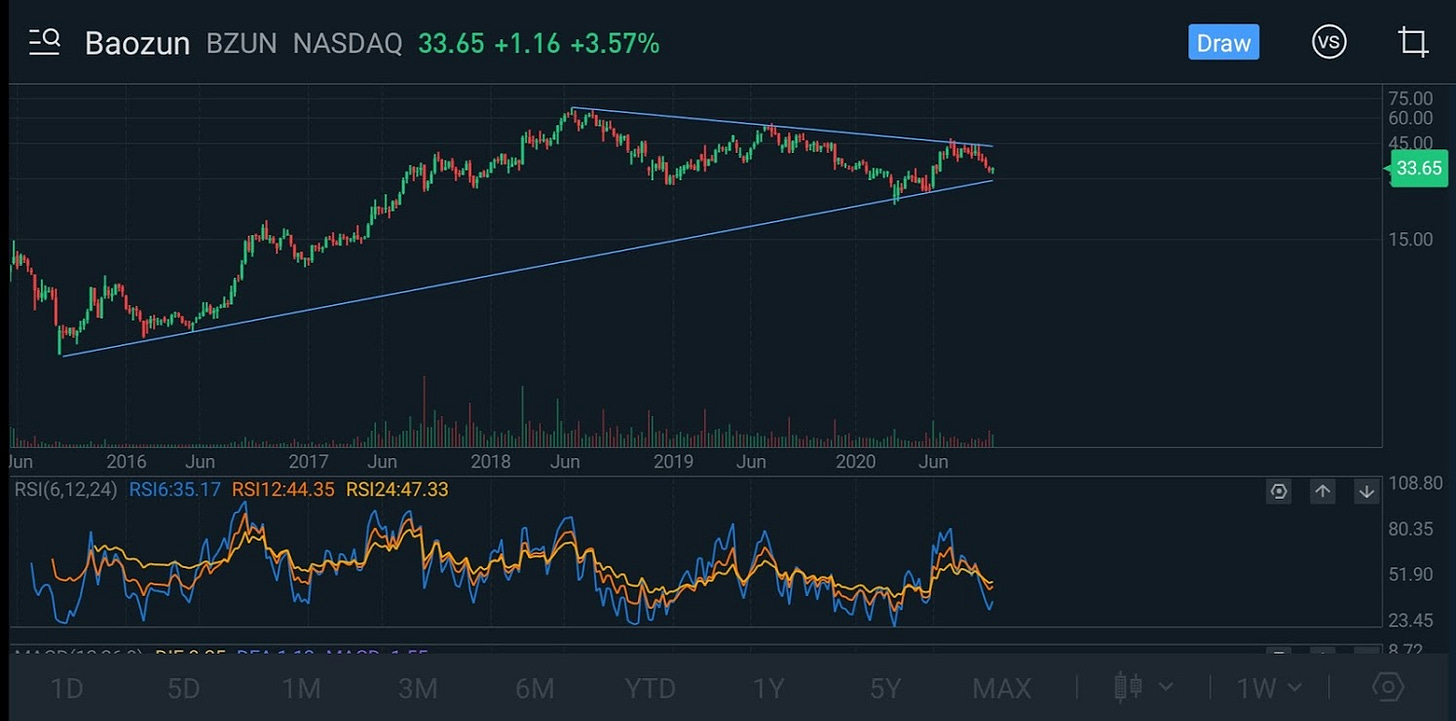Viewport: 1456px width, 721px height.
Task: Click the Baozun stock name
Action: [x=137, y=44]
